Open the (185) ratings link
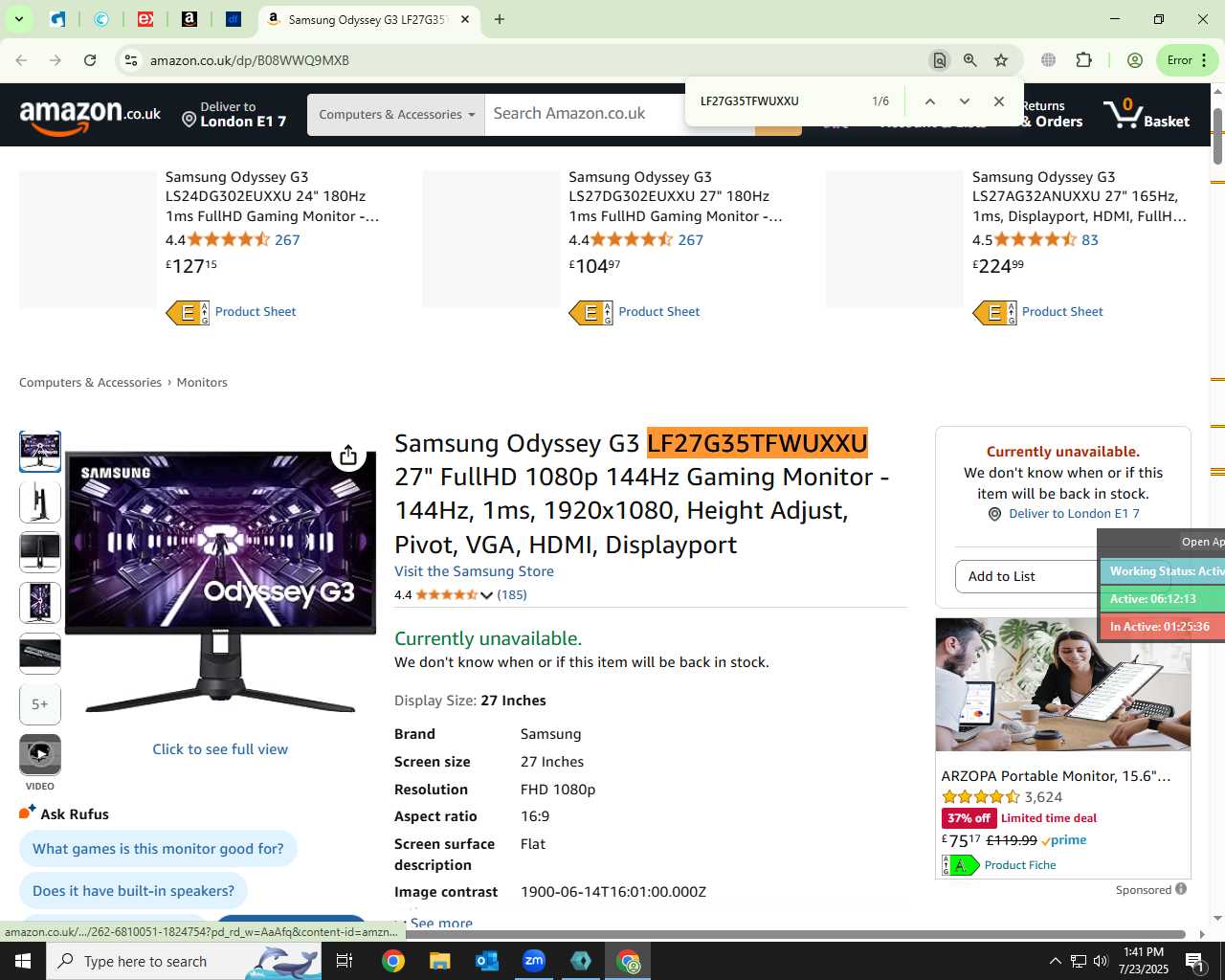 [x=512, y=595]
